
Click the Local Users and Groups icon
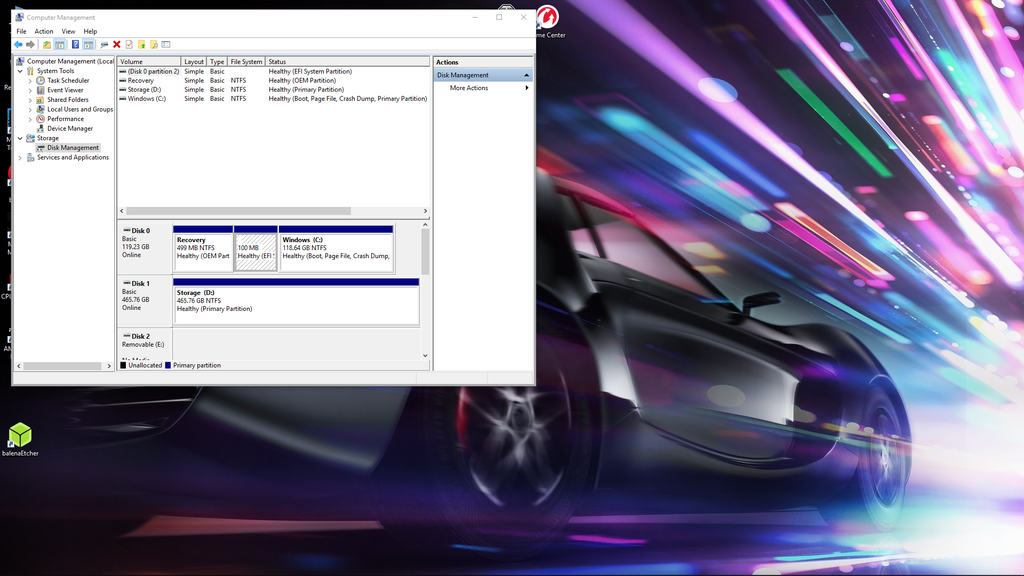40,109
